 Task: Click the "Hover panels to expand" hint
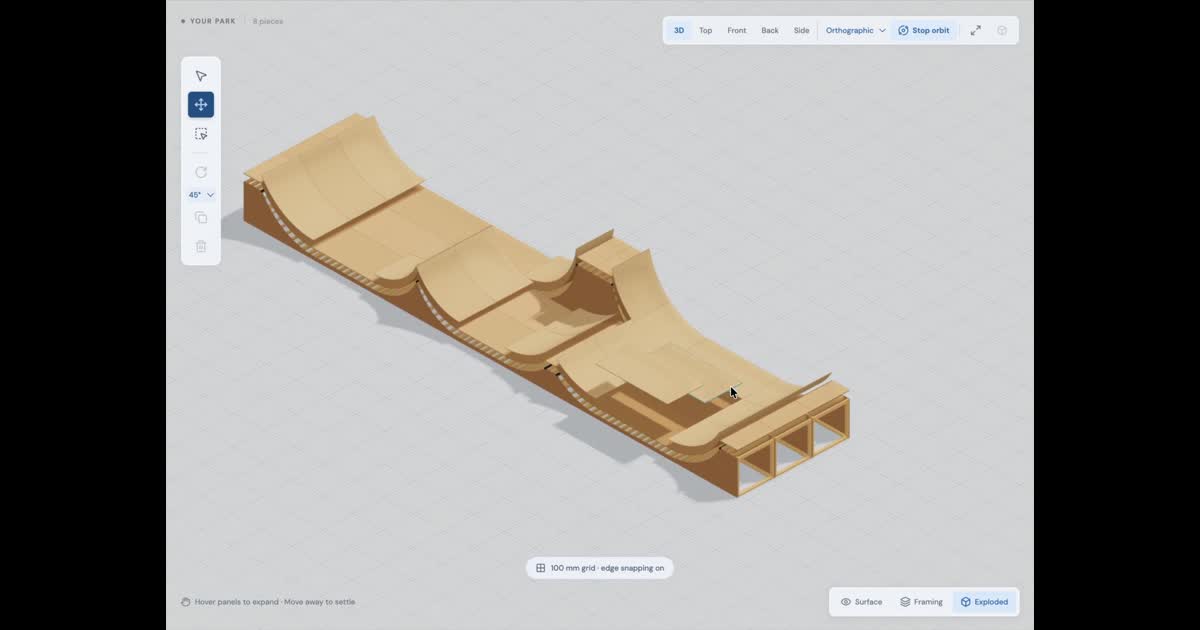pos(268,602)
